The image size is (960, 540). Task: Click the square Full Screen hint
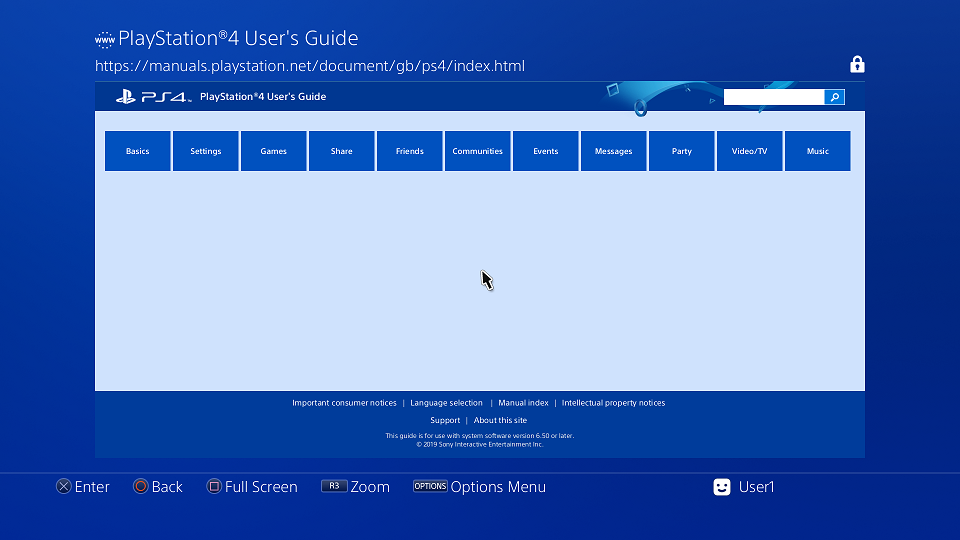click(252, 487)
